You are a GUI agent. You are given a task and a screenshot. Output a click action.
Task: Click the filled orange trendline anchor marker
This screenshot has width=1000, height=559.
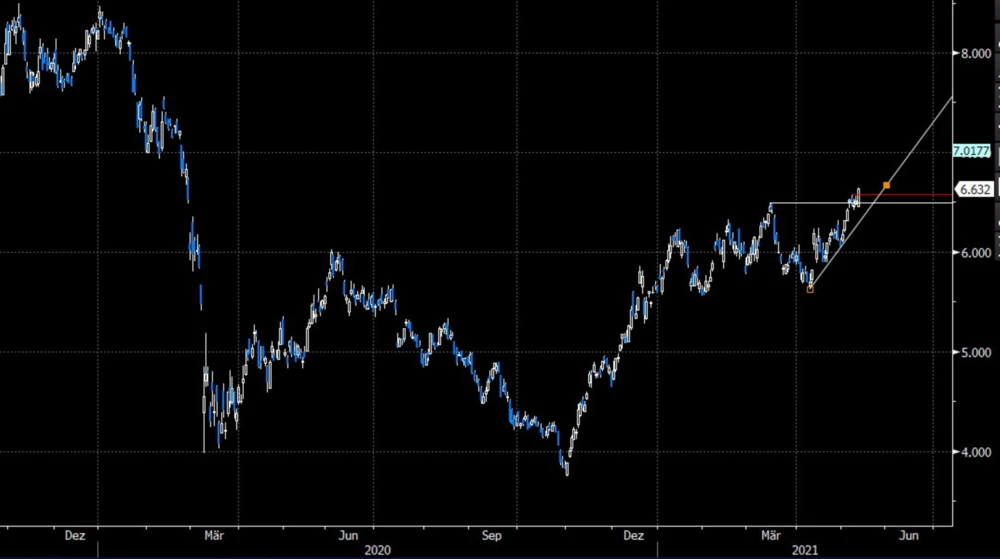pyautogui.click(x=887, y=185)
